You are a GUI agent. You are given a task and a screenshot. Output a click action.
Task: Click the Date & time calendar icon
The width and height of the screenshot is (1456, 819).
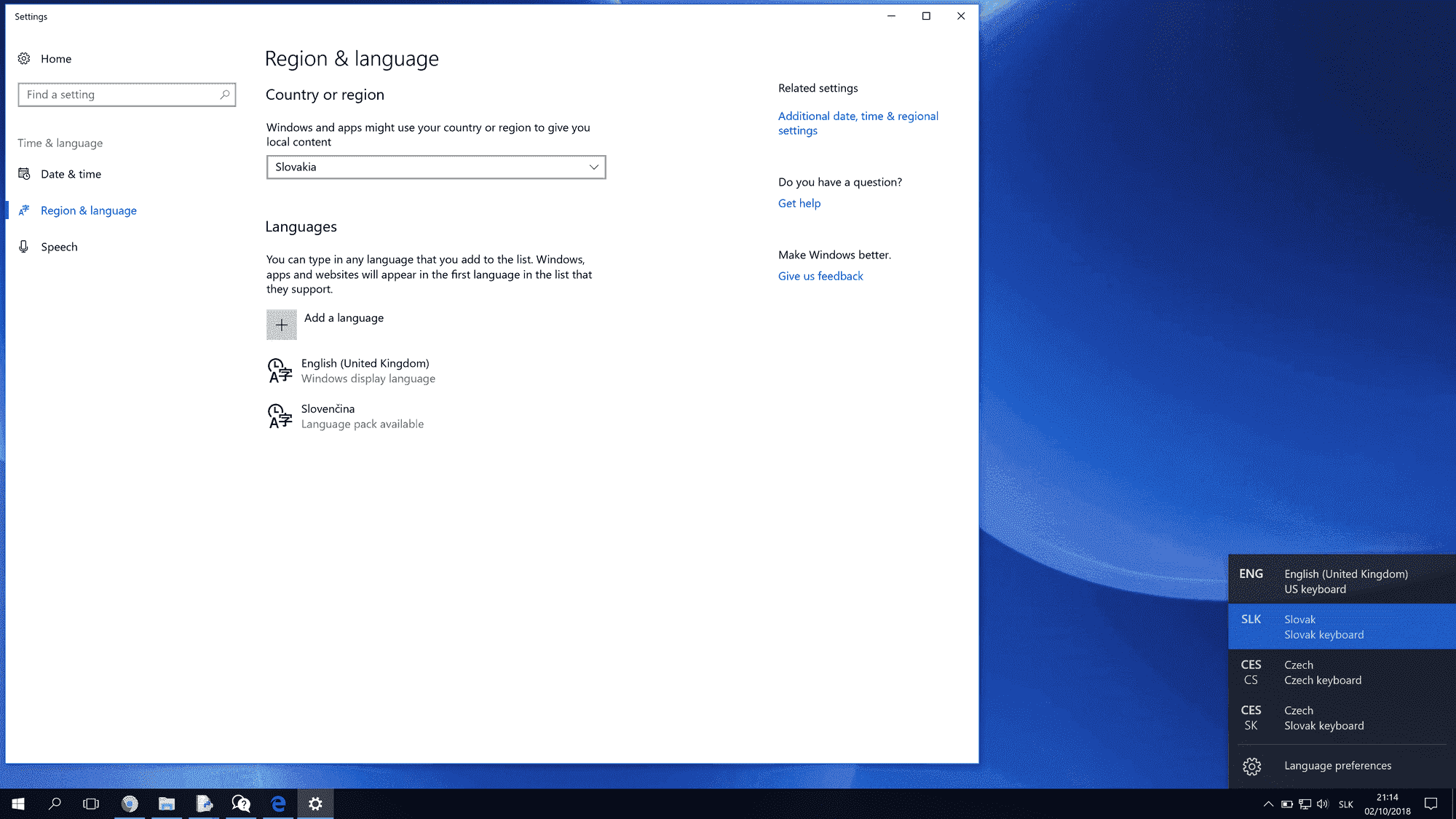pos(24,174)
